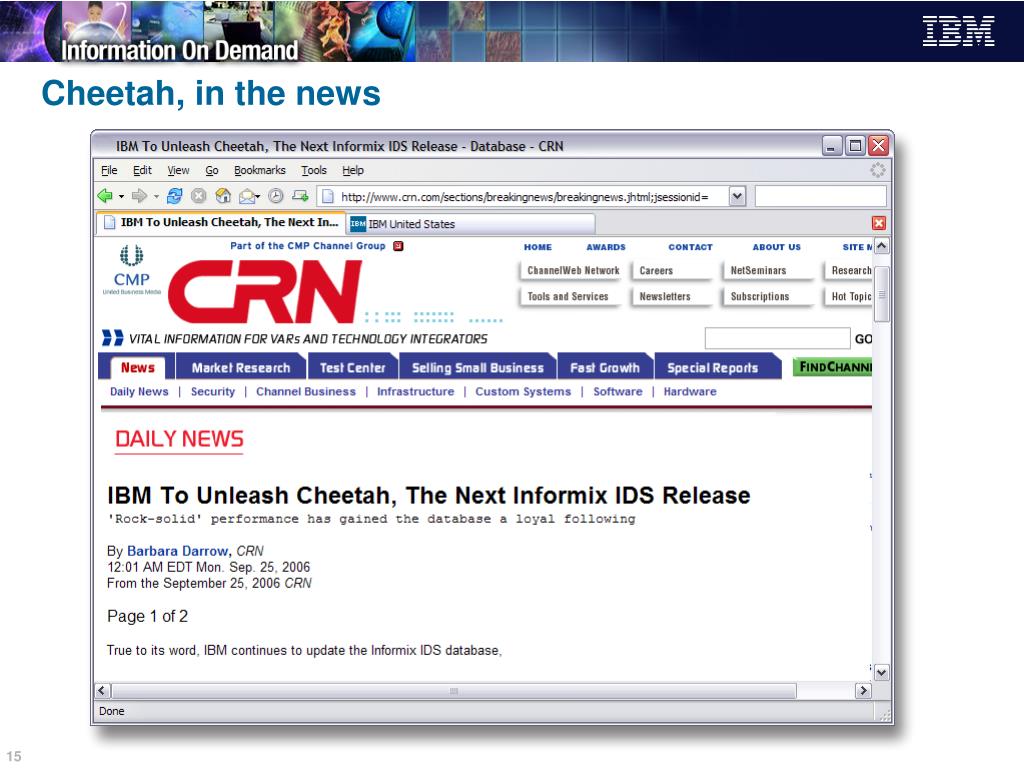Click the Daily News sublink

click(139, 392)
